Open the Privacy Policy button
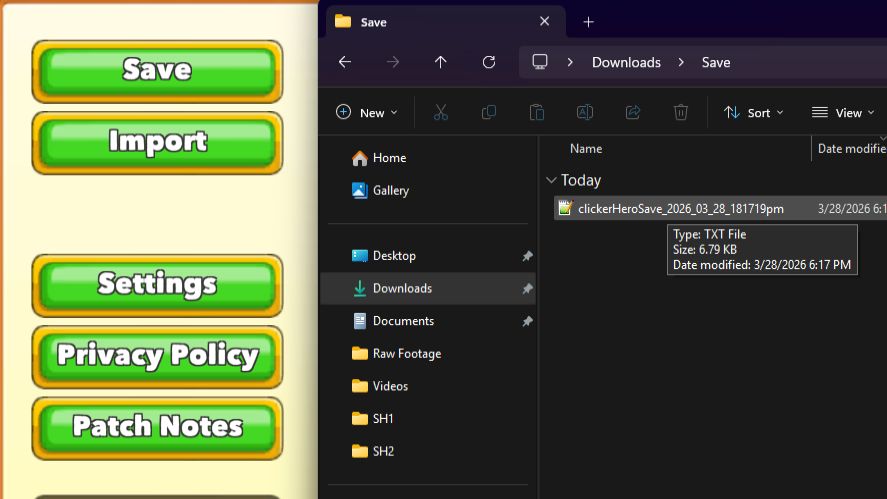This screenshot has width=887, height=499. [157, 356]
